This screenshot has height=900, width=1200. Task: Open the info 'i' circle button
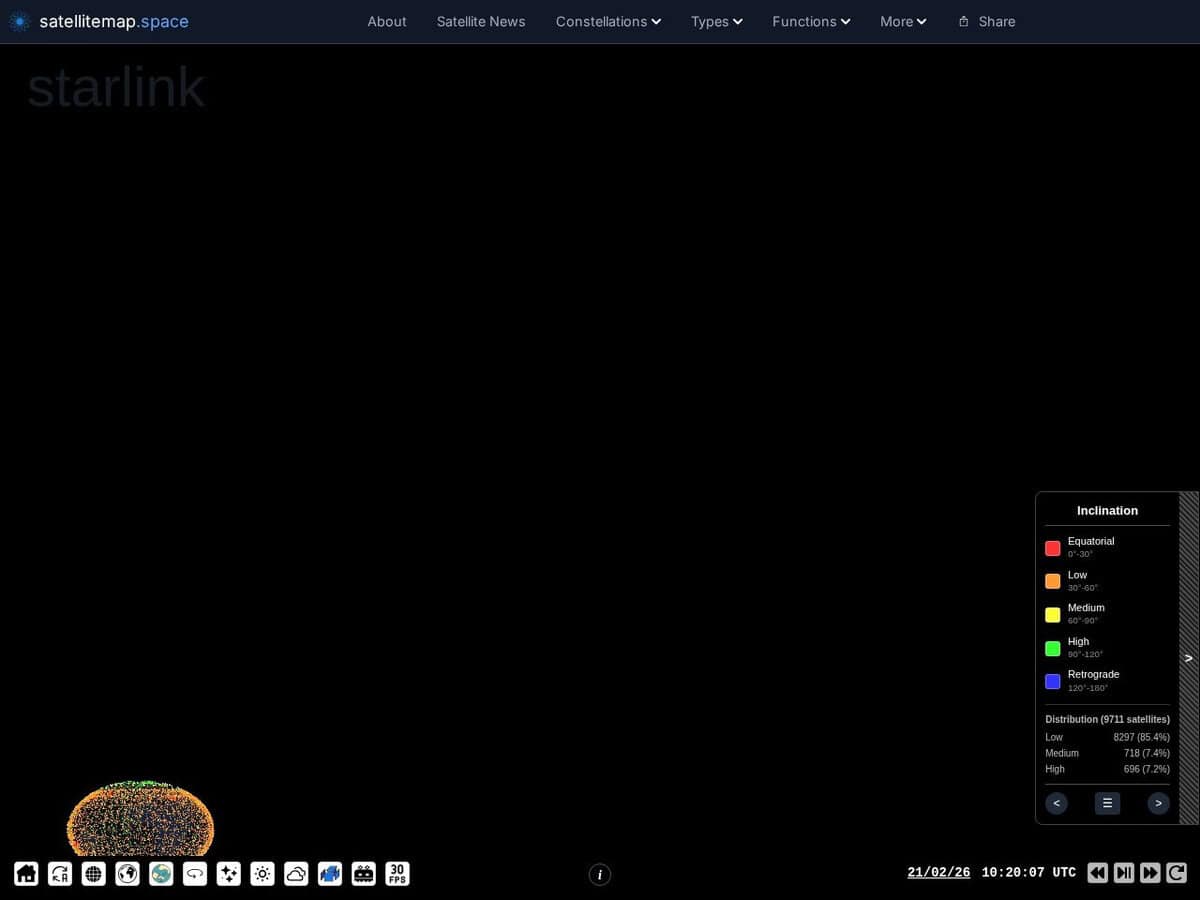tap(600, 875)
